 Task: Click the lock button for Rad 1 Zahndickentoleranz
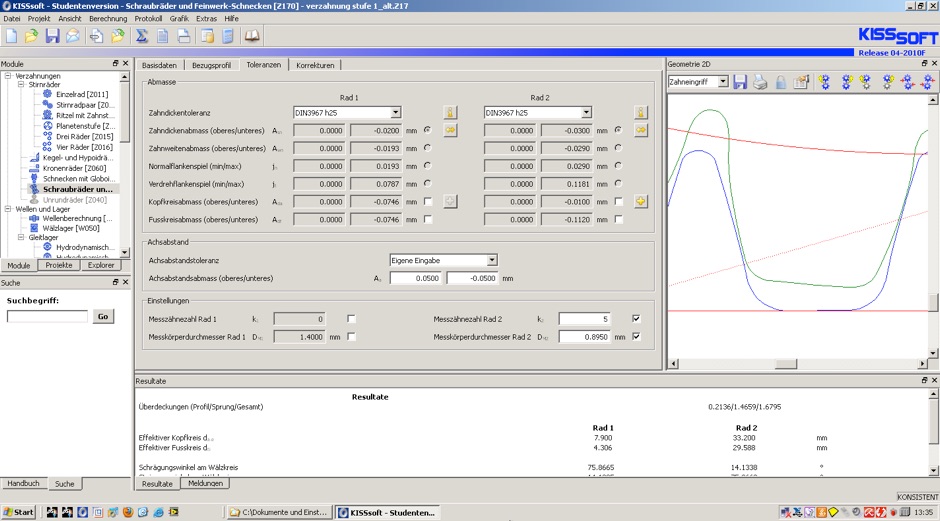point(450,112)
